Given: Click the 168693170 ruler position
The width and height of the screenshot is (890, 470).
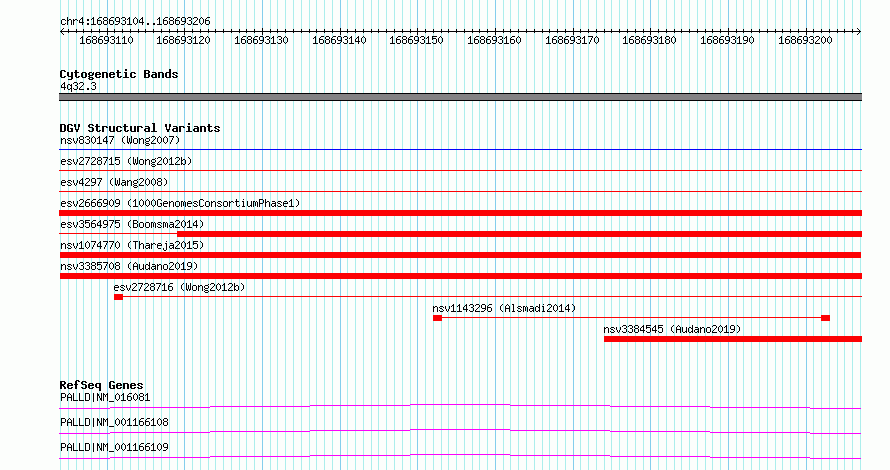Looking at the screenshot, I should pyautogui.click(x=572, y=40).
